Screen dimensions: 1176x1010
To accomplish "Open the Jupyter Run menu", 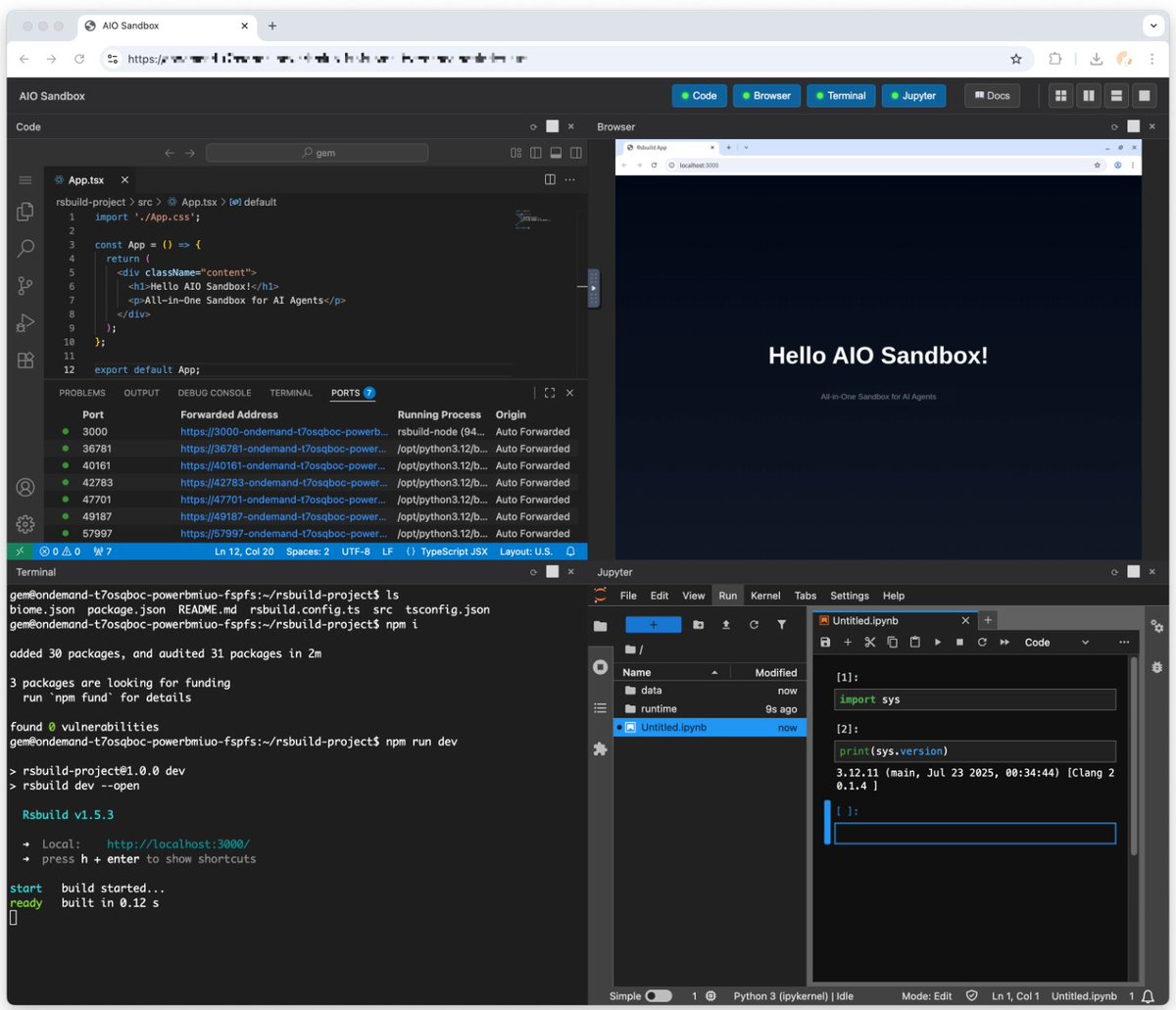I will pyautogui.click(x=727, y=596).
